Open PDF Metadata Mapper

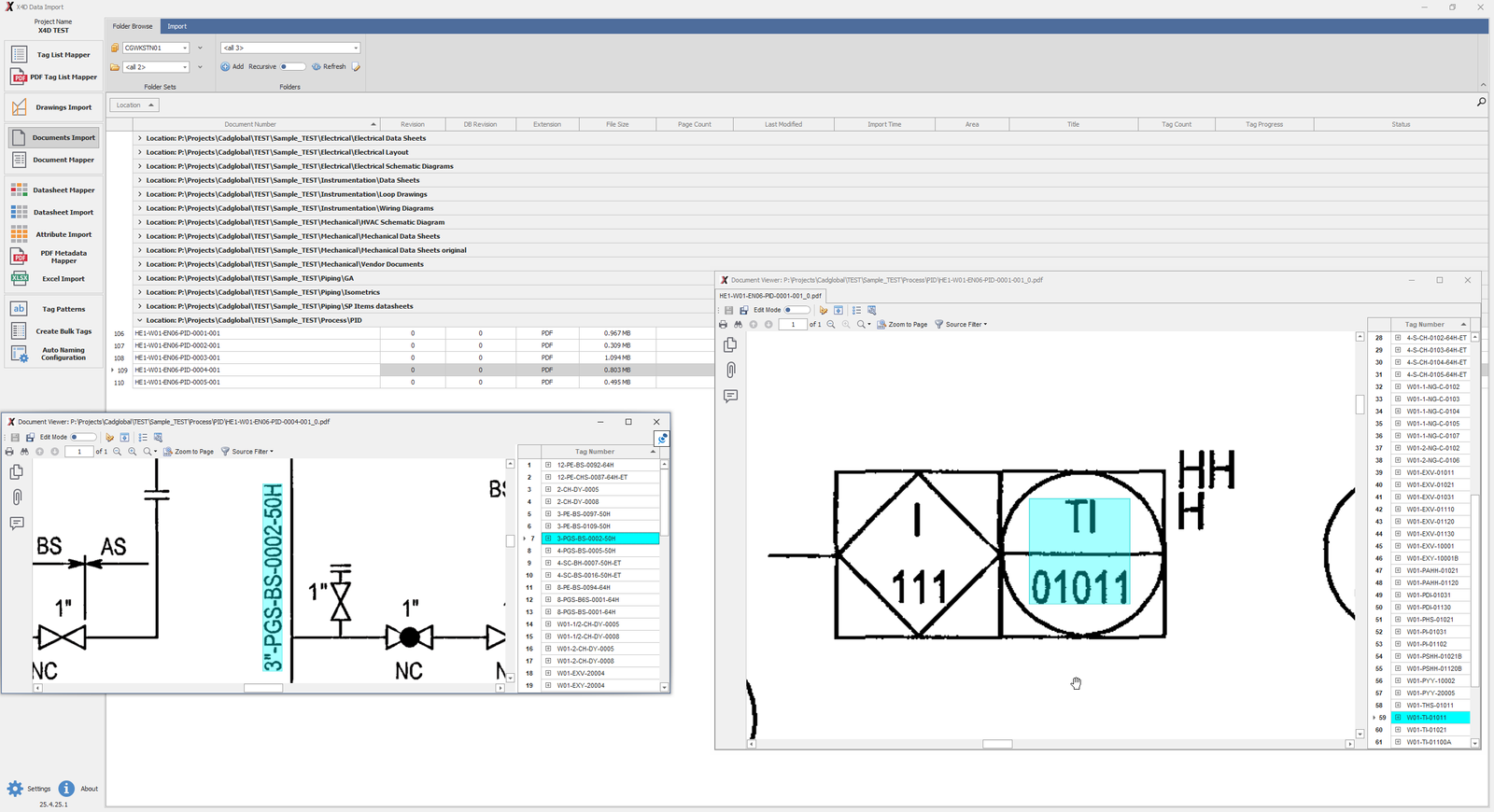(53, 257)
